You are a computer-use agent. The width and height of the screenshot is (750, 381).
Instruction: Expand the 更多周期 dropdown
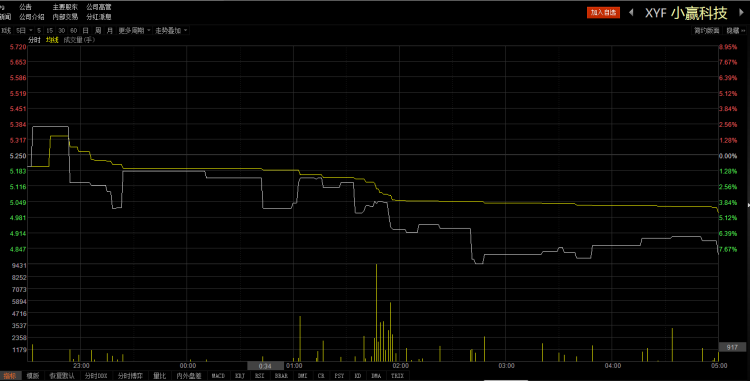pyautogui.click(x=134, y=31)
